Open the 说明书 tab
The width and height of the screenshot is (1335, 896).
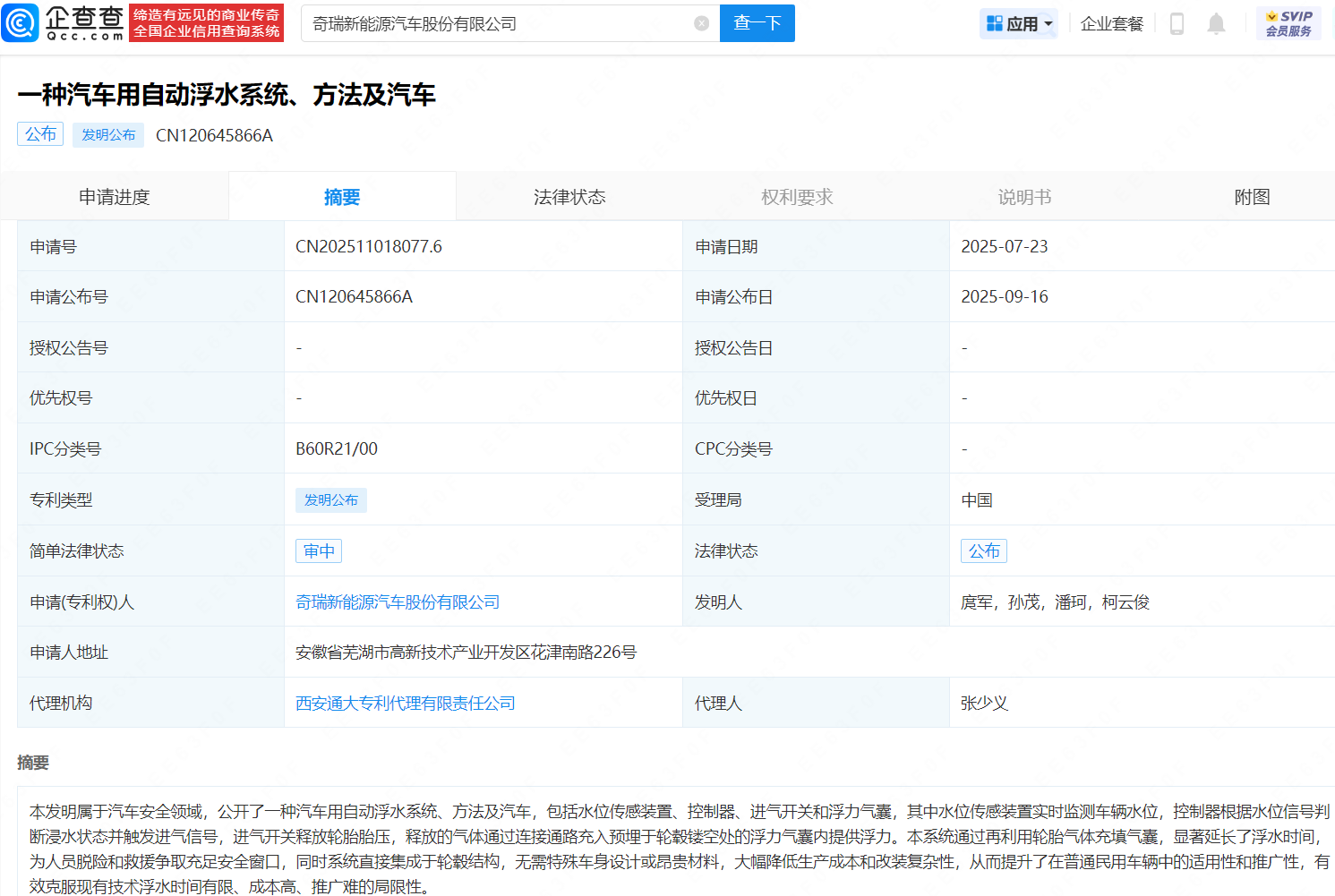point(1024,197)
